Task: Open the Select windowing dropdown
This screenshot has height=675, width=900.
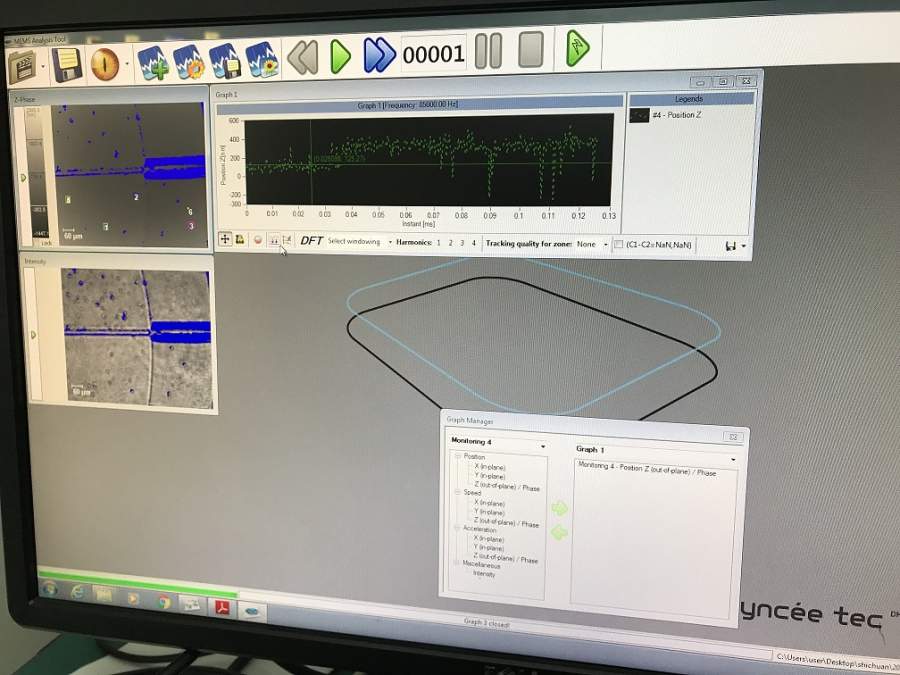Action: tap(360, 242)
